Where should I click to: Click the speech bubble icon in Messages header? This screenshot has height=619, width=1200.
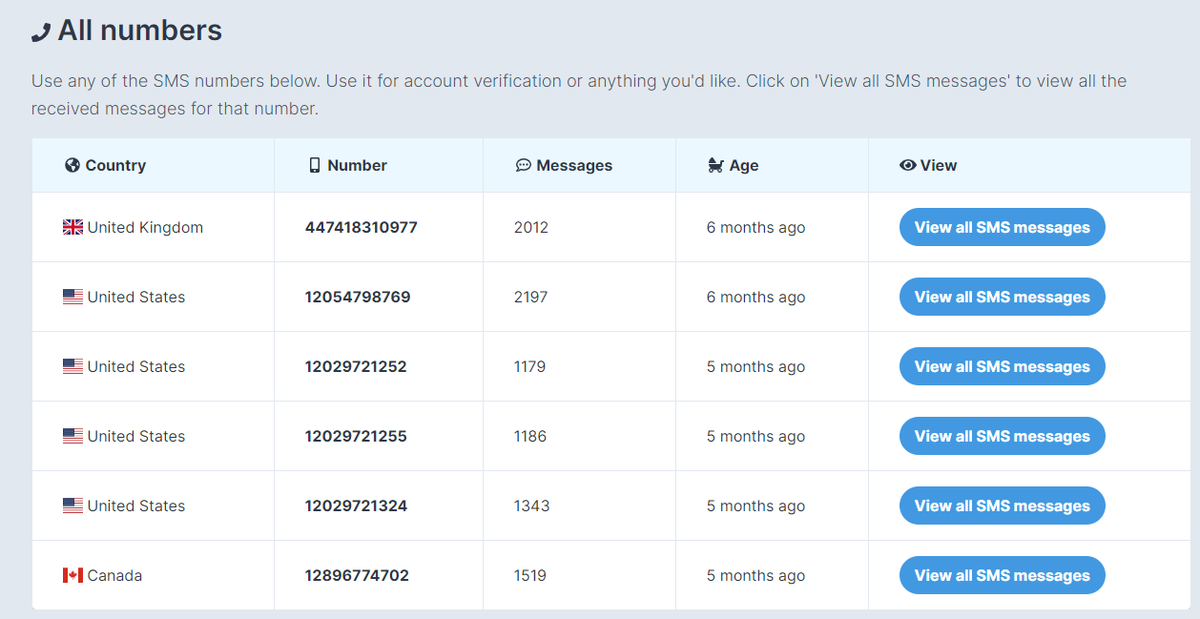point(523,165)
